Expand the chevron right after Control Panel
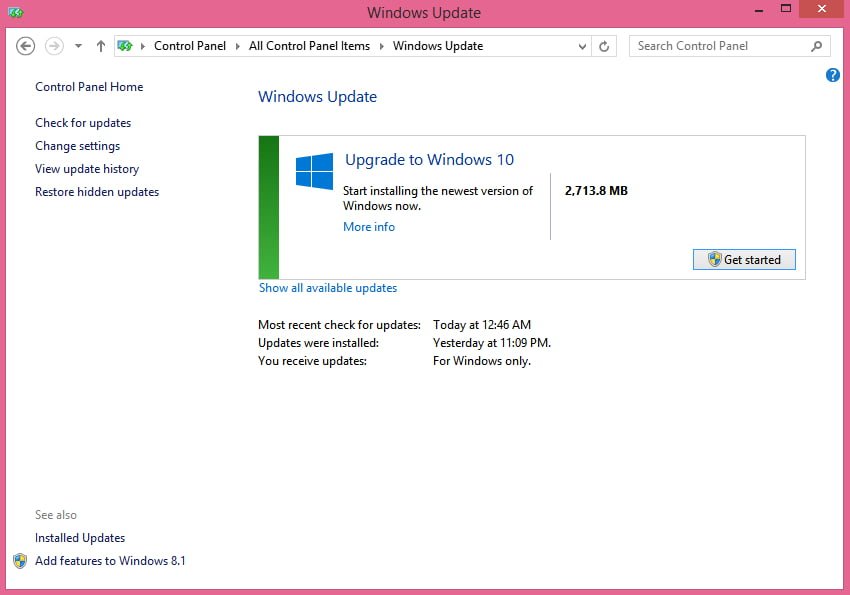The width and height of the screenshot is (850, 595). (x=238, y=46)
